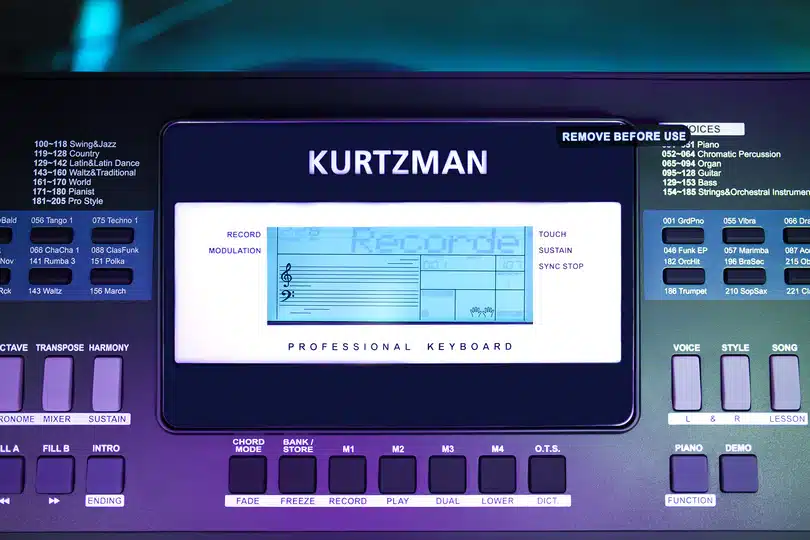Select memory slot M1

pyautogui.click(x=348, y=474)
